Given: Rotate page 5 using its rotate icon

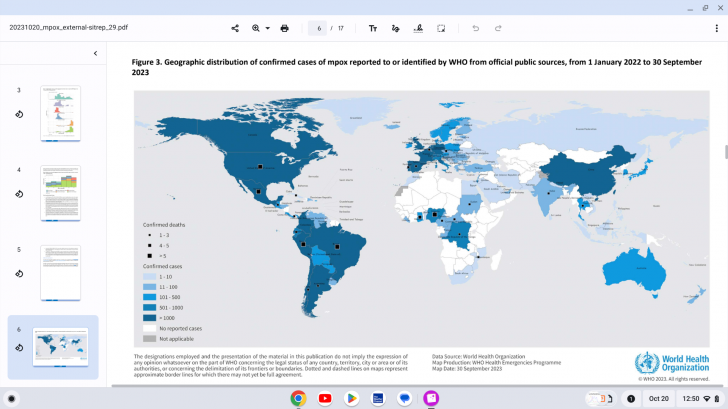Looking at the screenshot, I should (19, 273).
